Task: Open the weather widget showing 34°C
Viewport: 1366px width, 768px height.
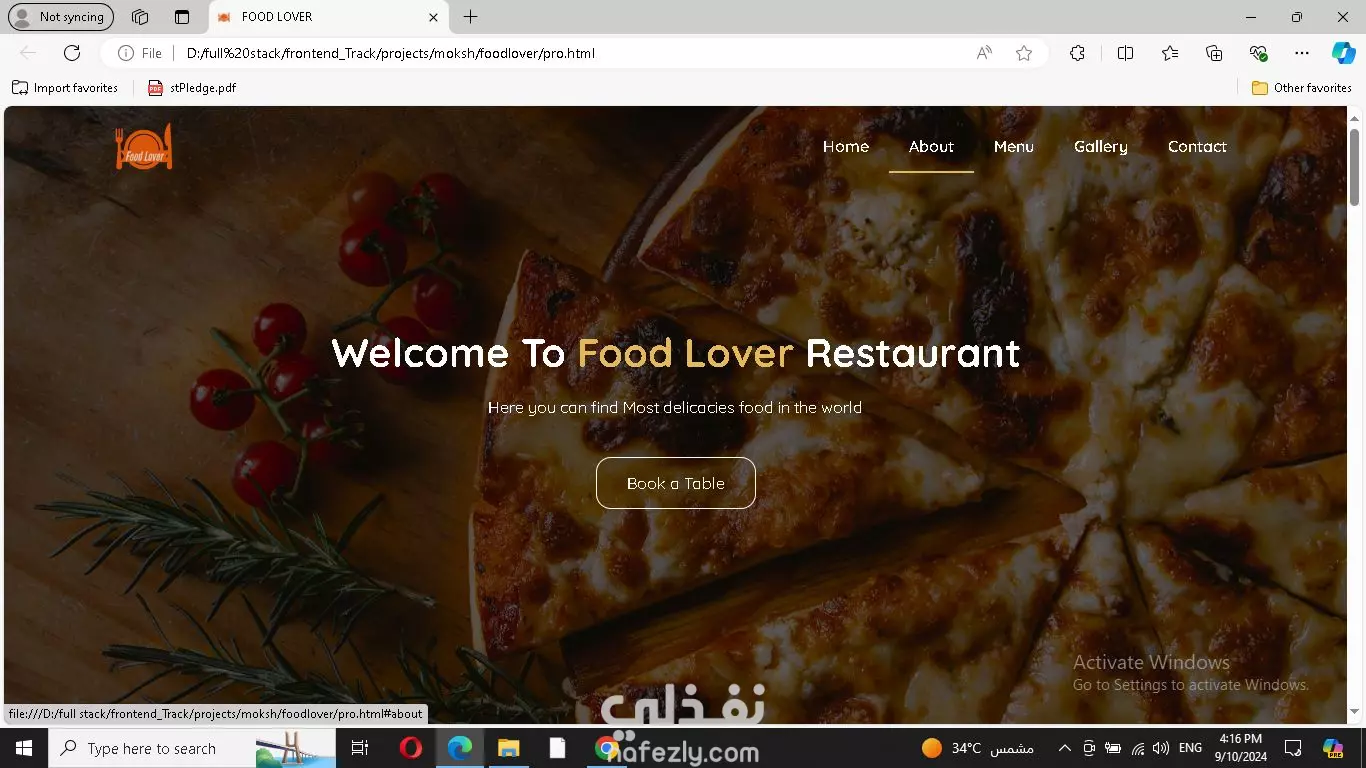Action: click(977, 748)
